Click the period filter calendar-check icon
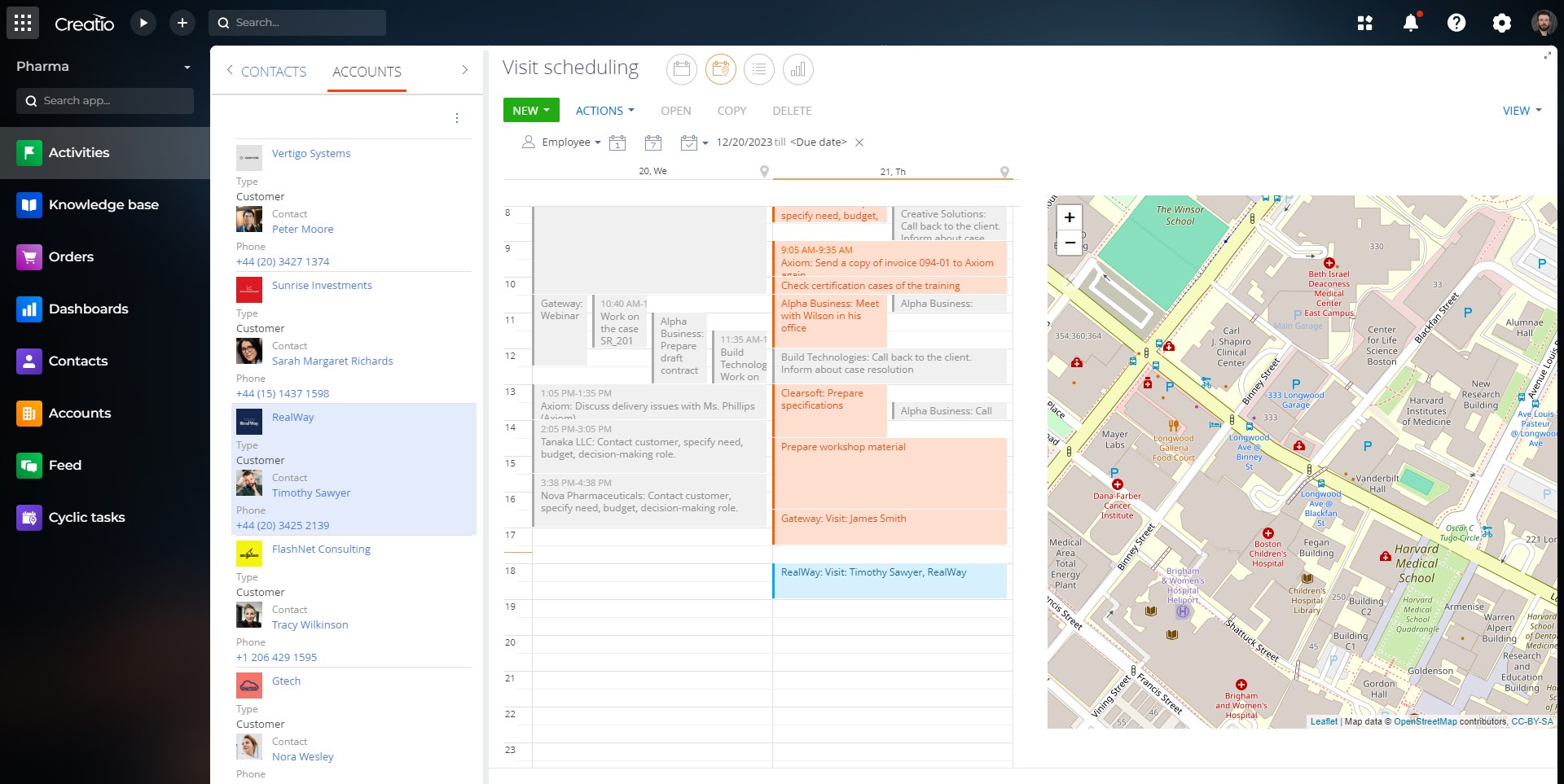 [x=689, y=142]
